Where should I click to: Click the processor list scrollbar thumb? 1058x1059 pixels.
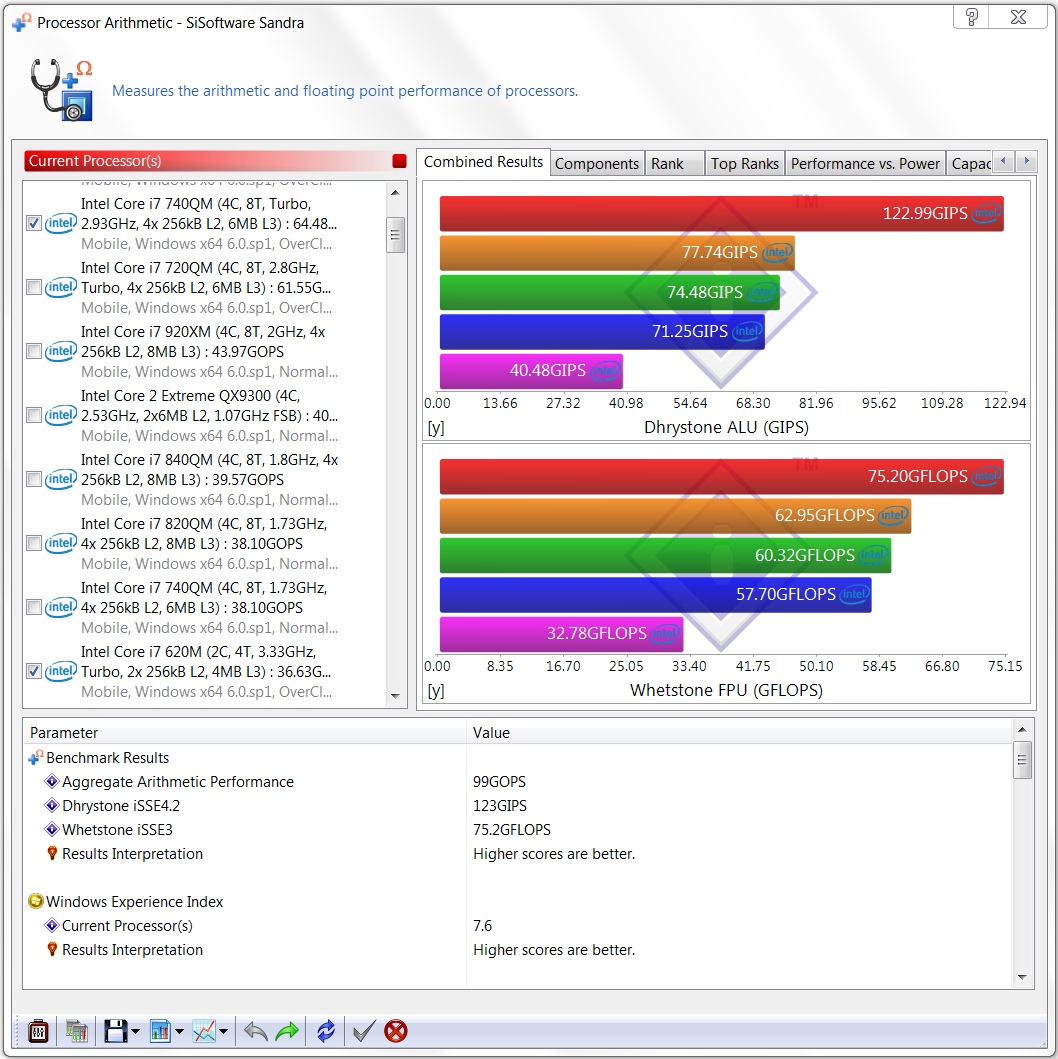pyautogui.click(x=395, y=234)
